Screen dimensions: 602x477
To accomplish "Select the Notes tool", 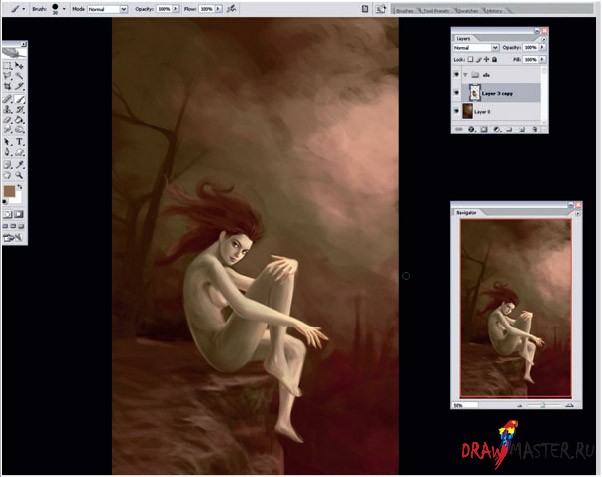I will point(8,165).
